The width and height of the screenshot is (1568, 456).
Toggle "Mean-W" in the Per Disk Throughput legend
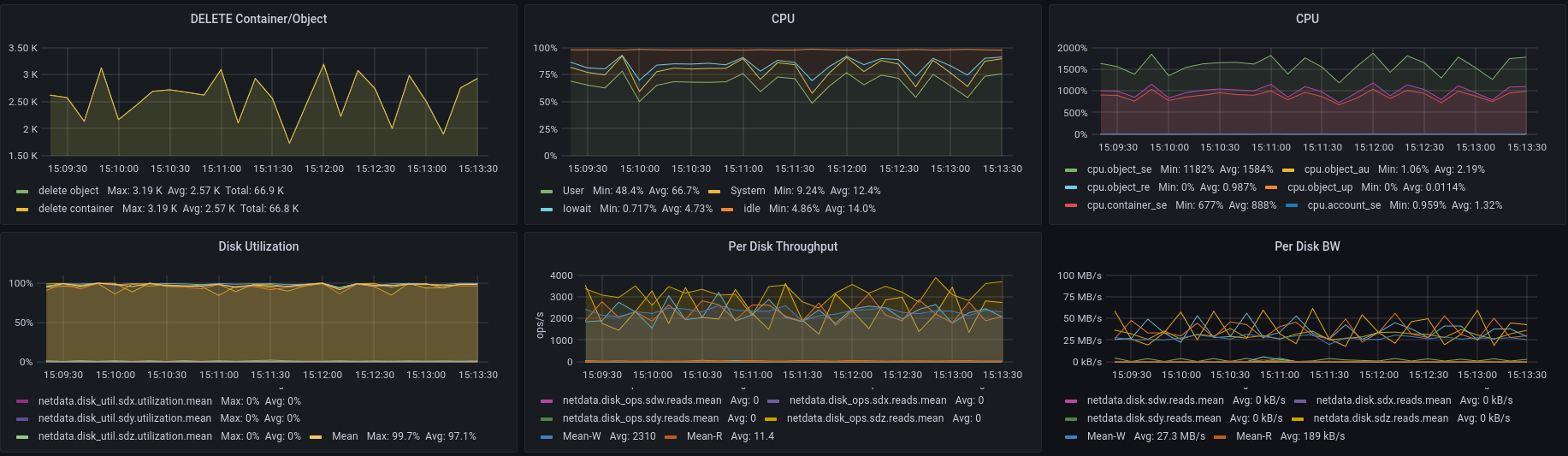pos(582,436)
